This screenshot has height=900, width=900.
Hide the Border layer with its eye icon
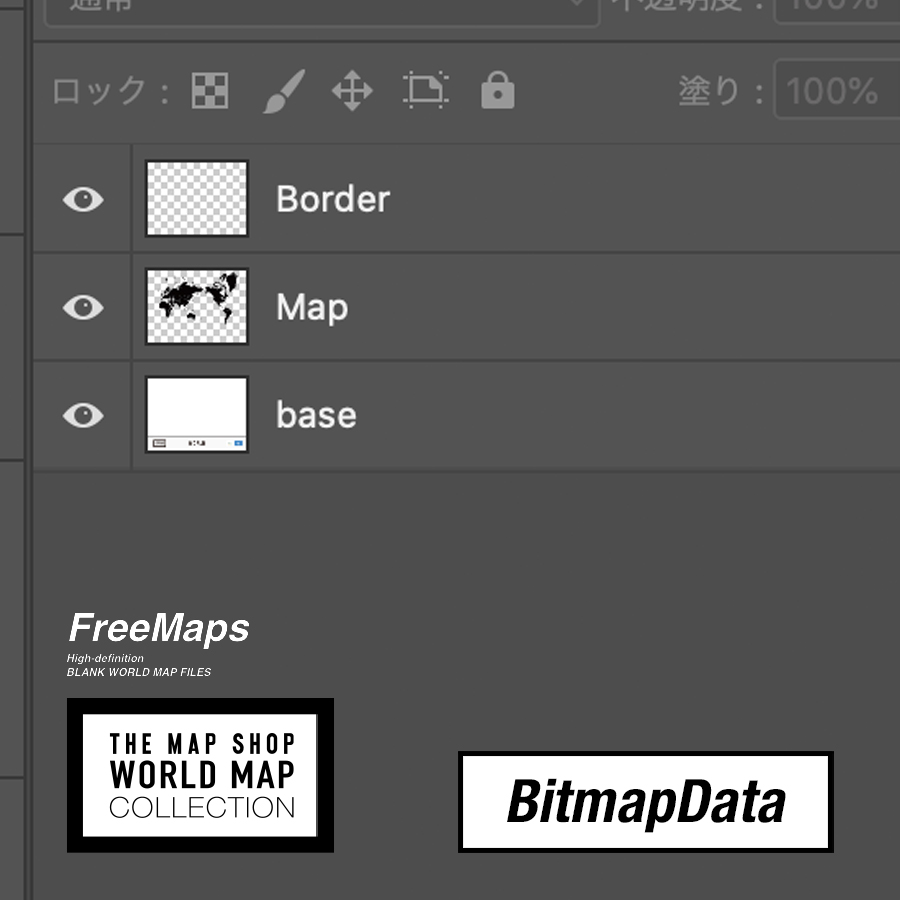83,199
